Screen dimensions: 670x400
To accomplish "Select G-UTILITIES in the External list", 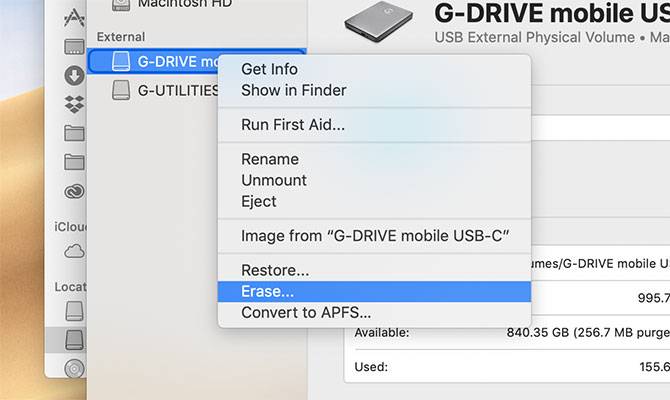I will (x=178, y=90).
